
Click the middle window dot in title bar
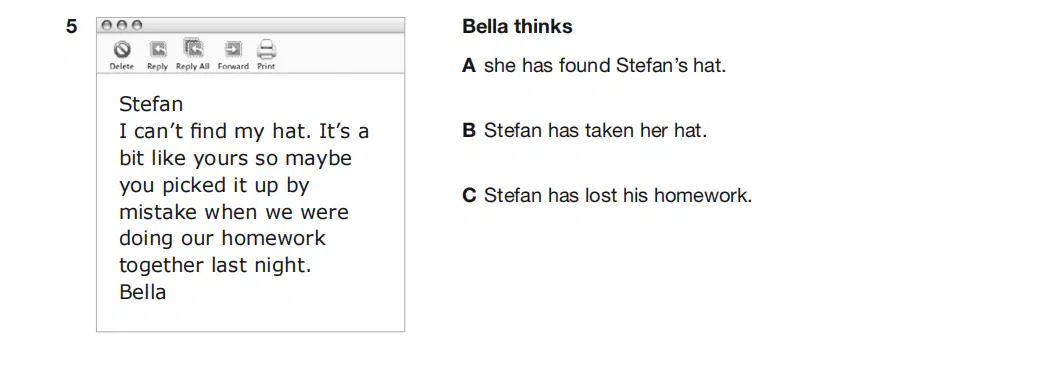tap(122, 26)
